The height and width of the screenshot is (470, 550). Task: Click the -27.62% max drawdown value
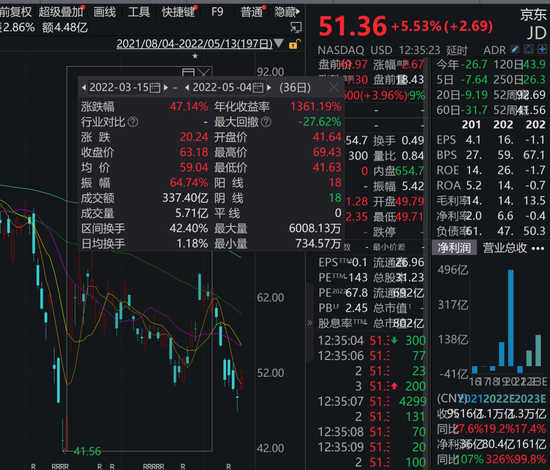pyautogui.click(x=320, y=122)
